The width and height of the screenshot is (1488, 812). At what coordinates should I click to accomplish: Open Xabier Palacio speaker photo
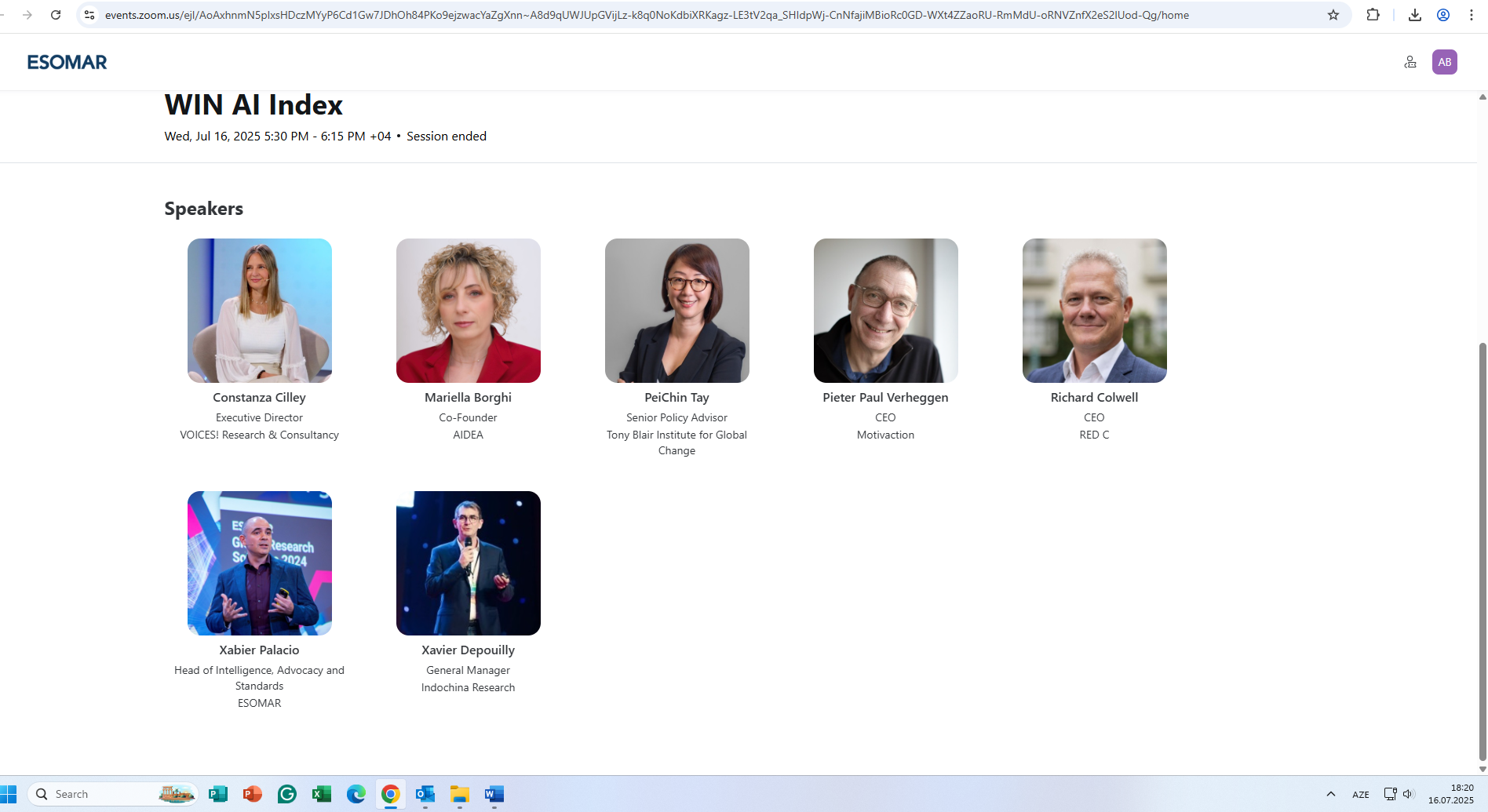pos(260,563)
